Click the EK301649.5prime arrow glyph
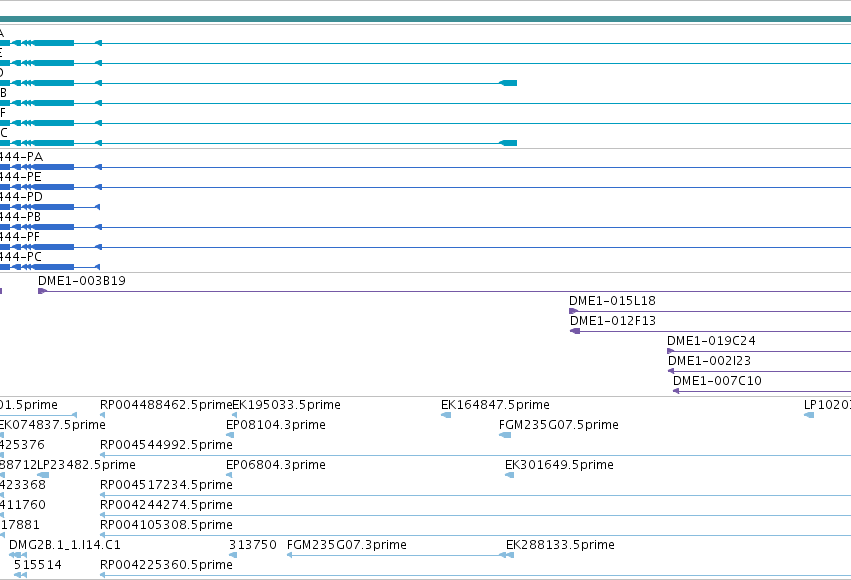The height and width of the screenshot is (580, 851). coord(510,475)
